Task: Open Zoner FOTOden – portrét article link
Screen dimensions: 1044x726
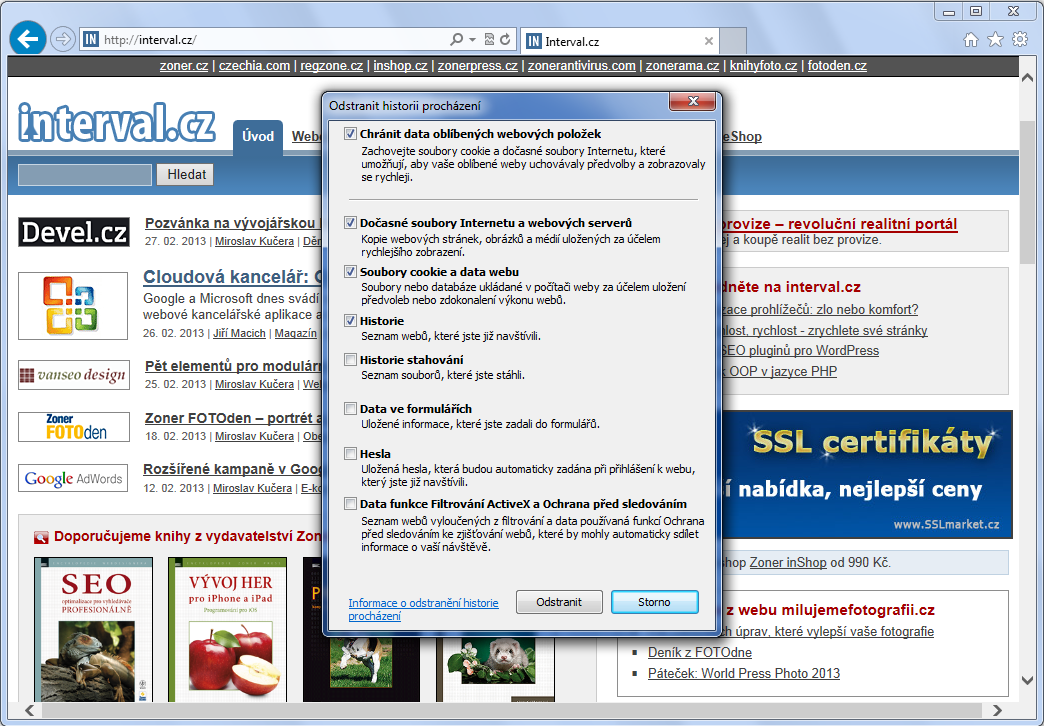Action: click(234, 418)
